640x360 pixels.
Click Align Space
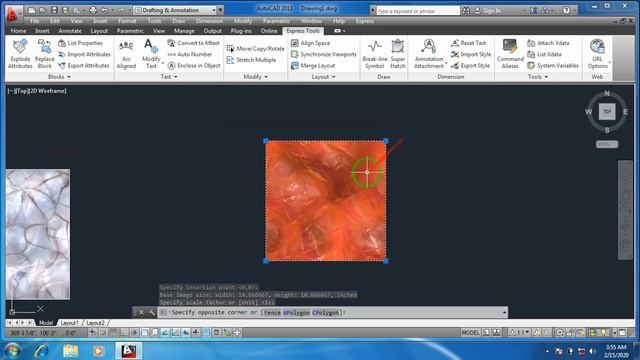(x=311, y=43)
